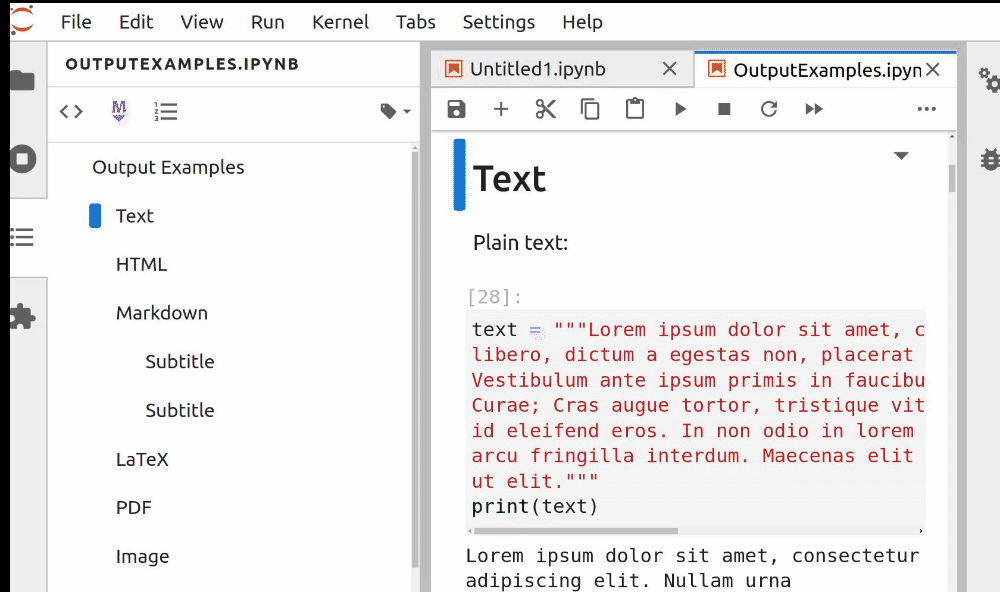Open the Table of Contents sidebar icon
Image resolution: width=1000 pixels, height=592 pixels.
(x=22, y=237)
